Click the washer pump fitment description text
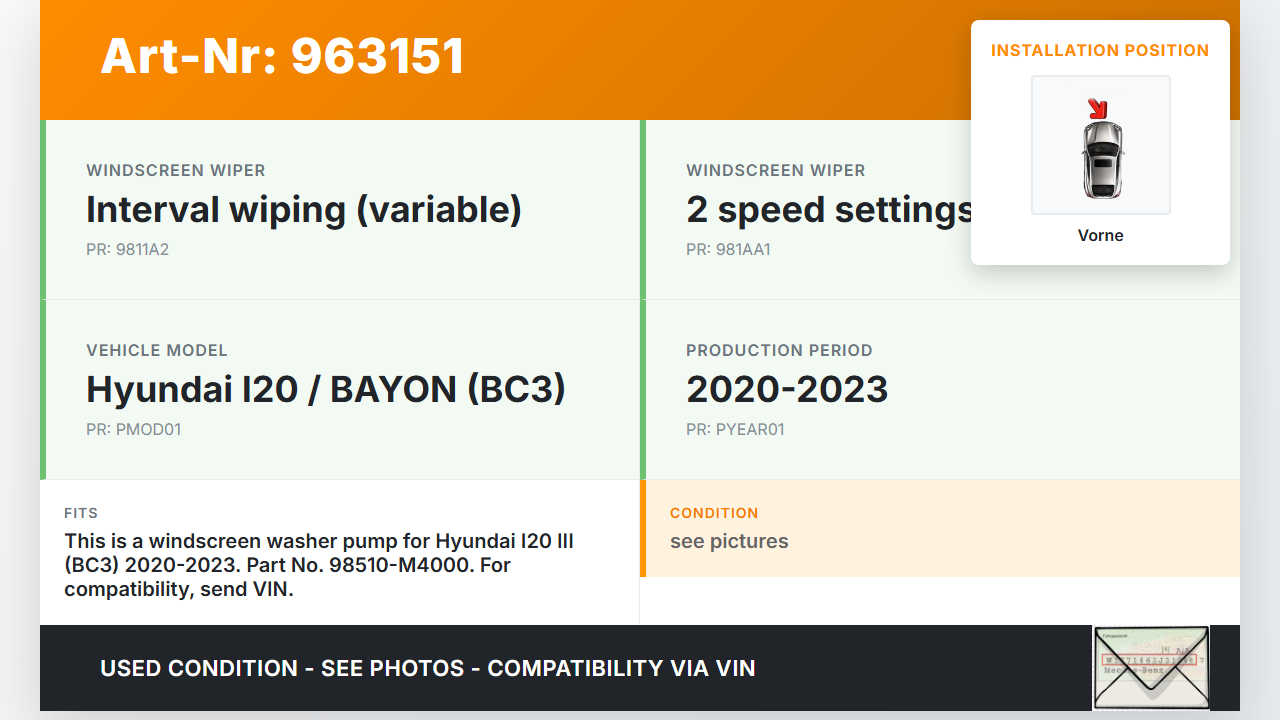Image resolution: width=1280 pixels, height=720 pixels. click(319, 565)
